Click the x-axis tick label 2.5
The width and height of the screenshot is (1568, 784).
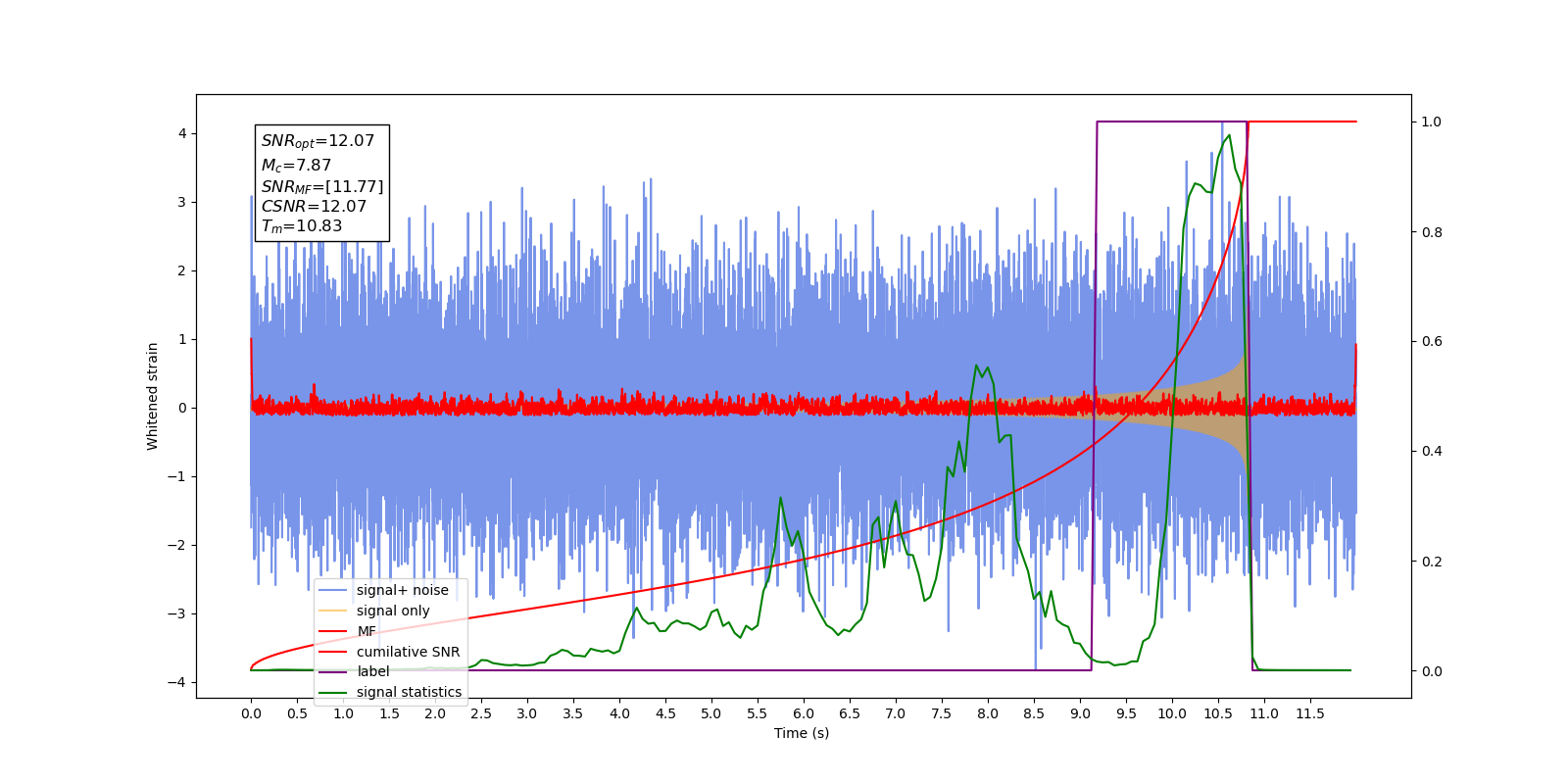pos(481,713)
